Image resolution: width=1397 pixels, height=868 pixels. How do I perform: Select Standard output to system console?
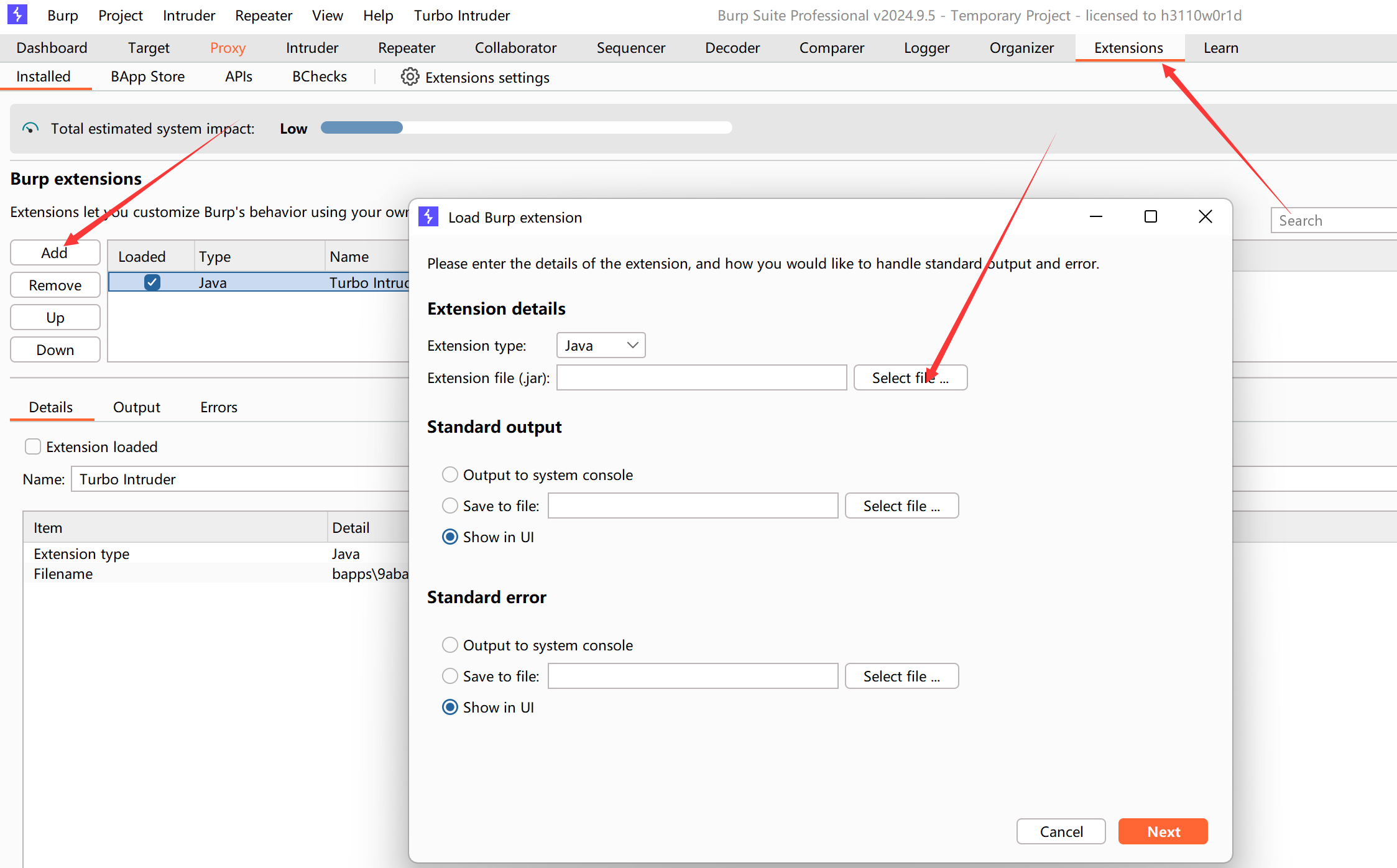450,474
